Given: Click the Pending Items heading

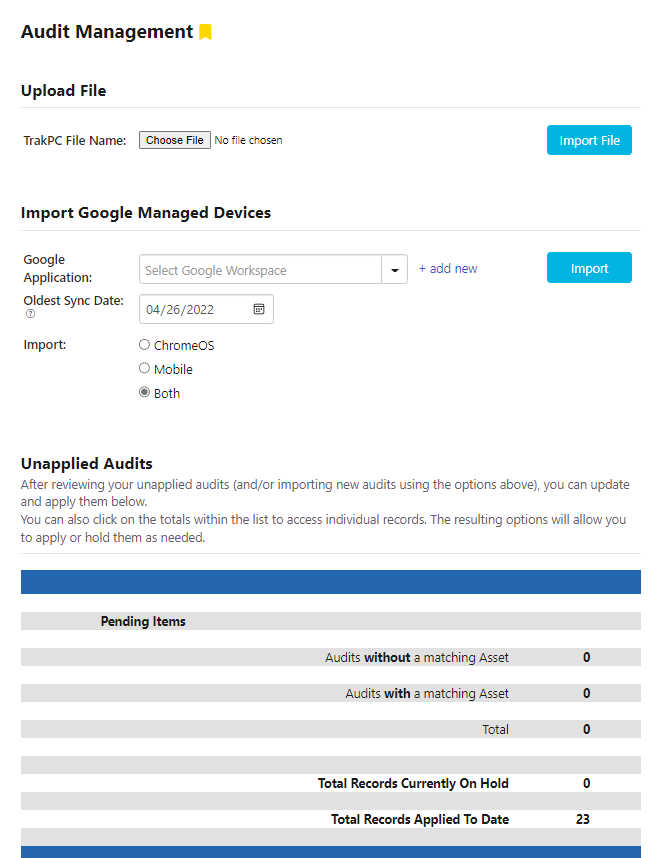Looking at the screenshot, I should point(143,621).
